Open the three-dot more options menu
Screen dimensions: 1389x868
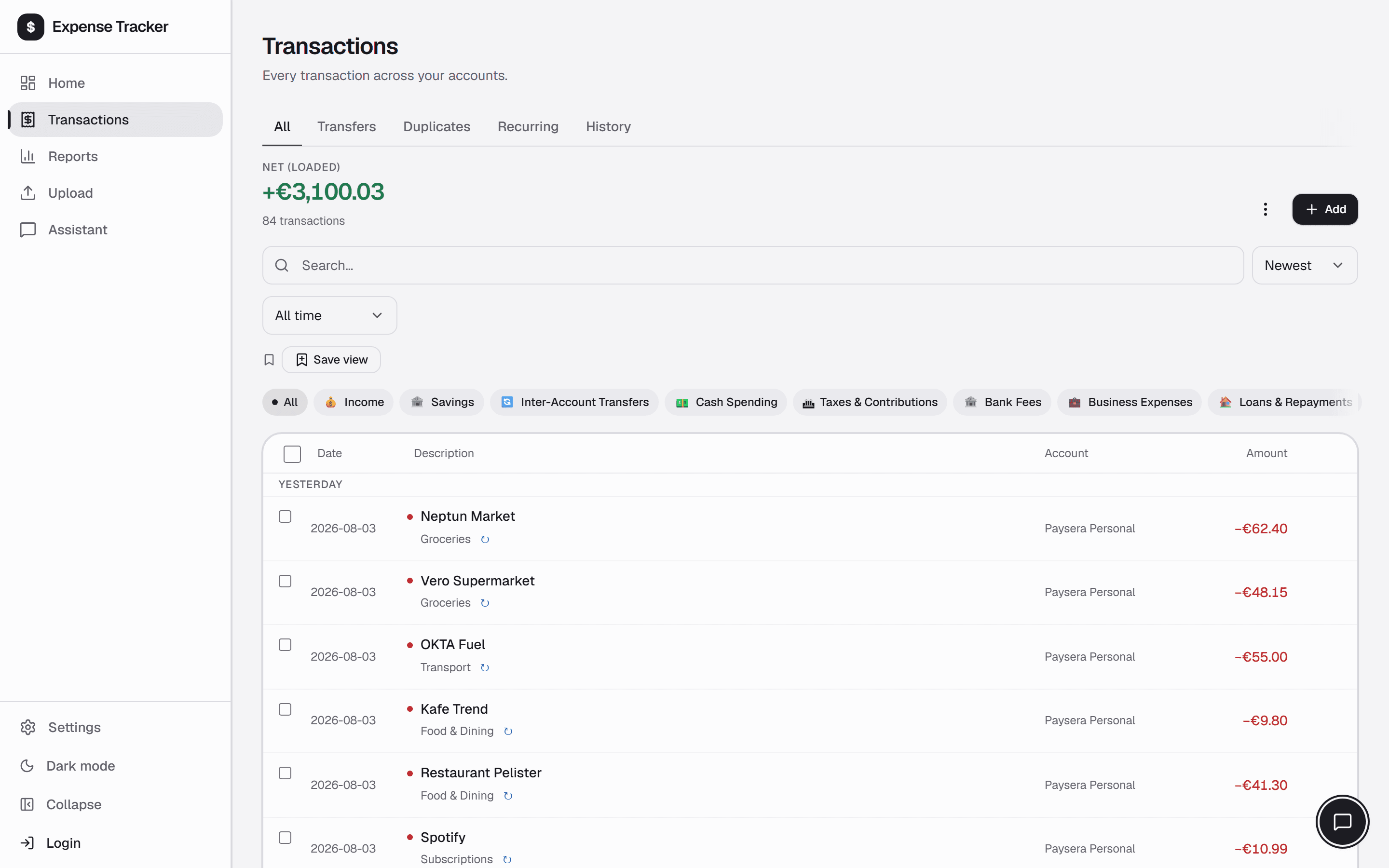click(1265, 210)
